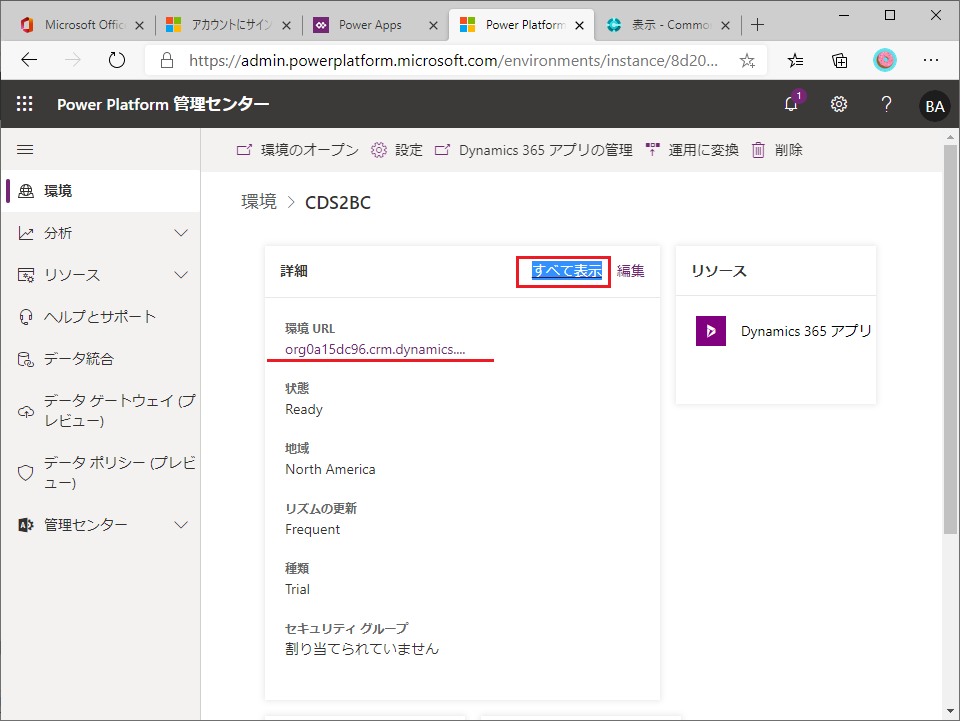Viewport: 960px width, 721px height.
Task: Open the browser profile avatar
Action: point(885,60)
